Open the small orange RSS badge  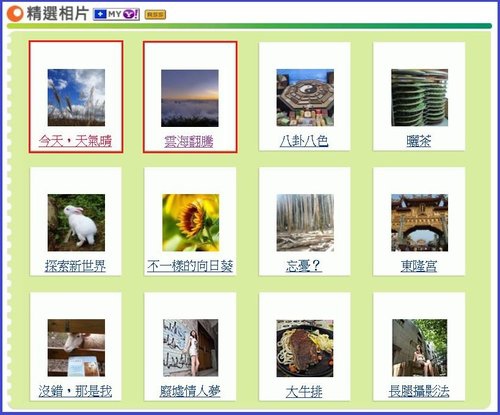(155, 14)
